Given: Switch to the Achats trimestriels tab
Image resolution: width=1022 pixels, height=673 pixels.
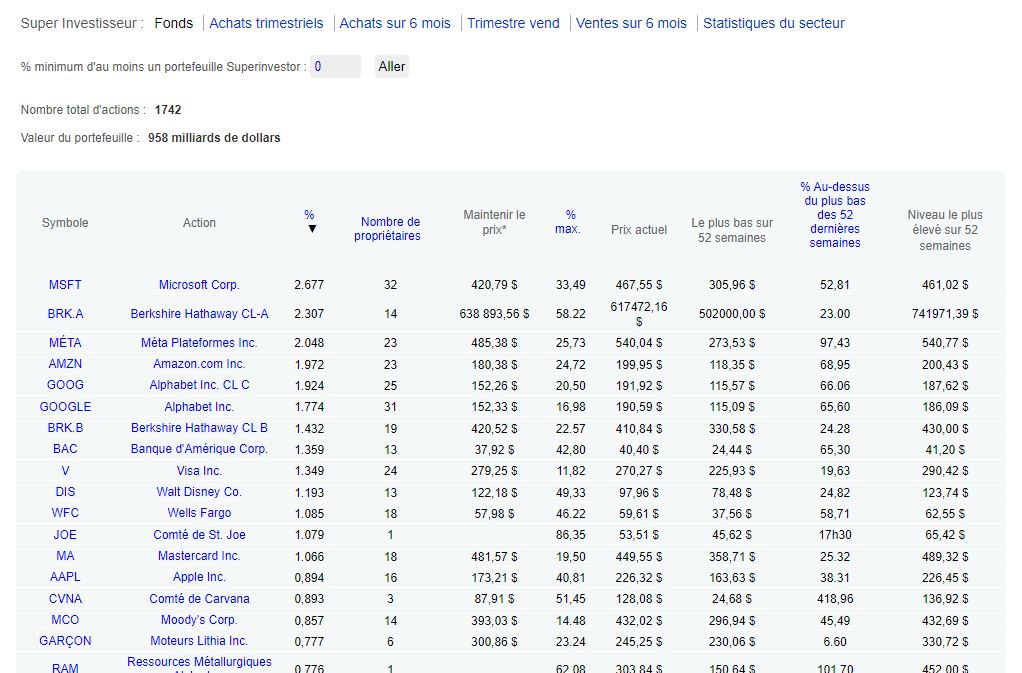Looking at the screenshot, I should click(x=266, y=22).
